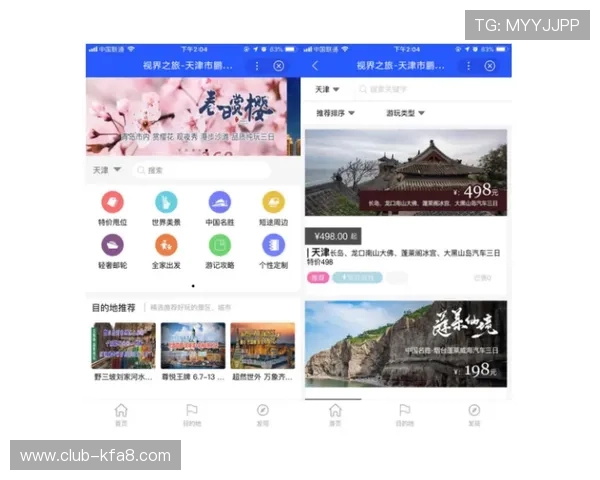600x480 pixels.
Task: Open the 498元 temple tour photo
Action: (x=406, y=172)
